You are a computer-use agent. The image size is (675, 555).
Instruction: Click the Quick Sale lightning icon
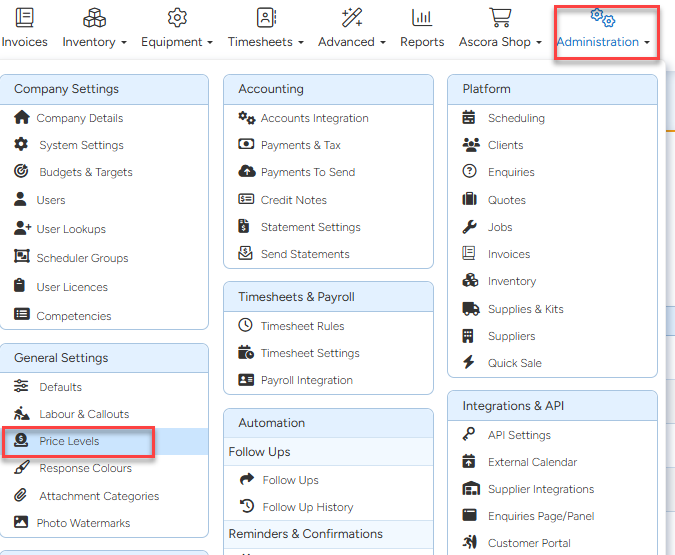coord(469,363)
